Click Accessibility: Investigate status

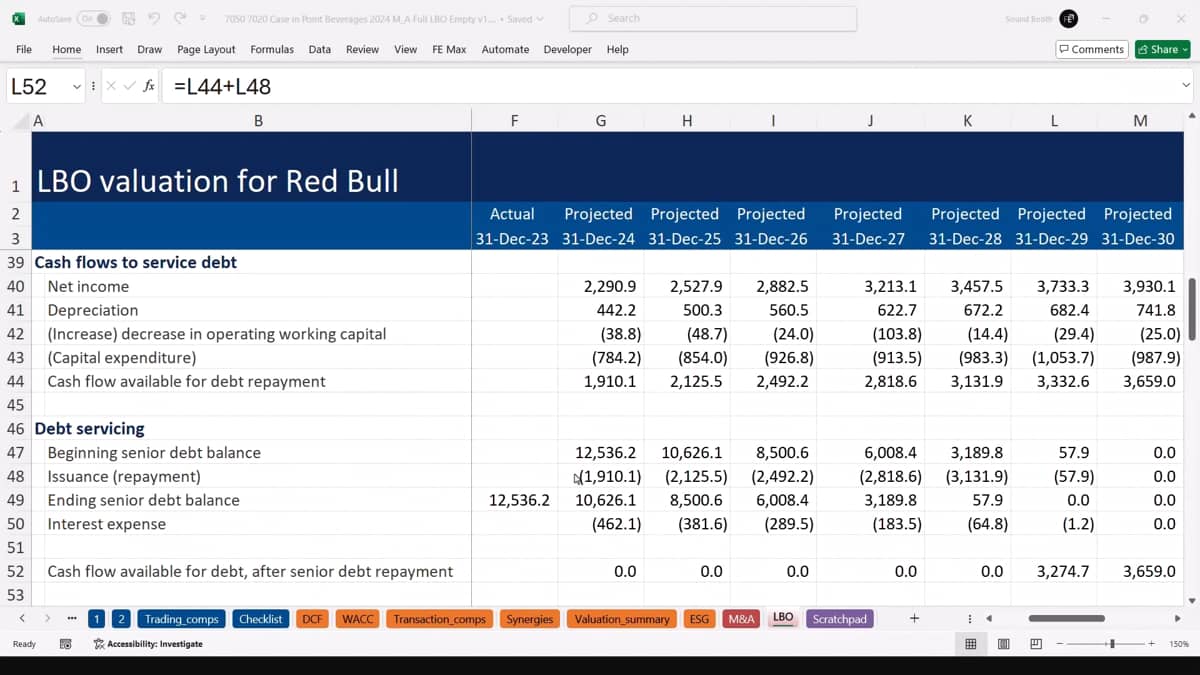[148, 644]
